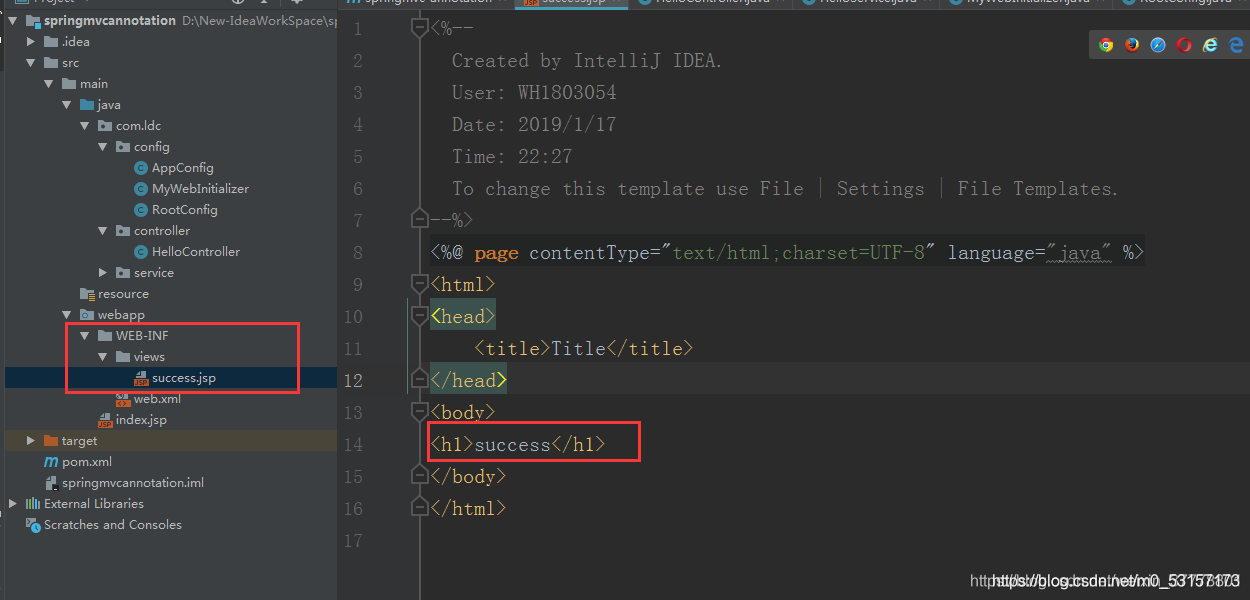Open in Opera browser icon

coord(1184,45)
